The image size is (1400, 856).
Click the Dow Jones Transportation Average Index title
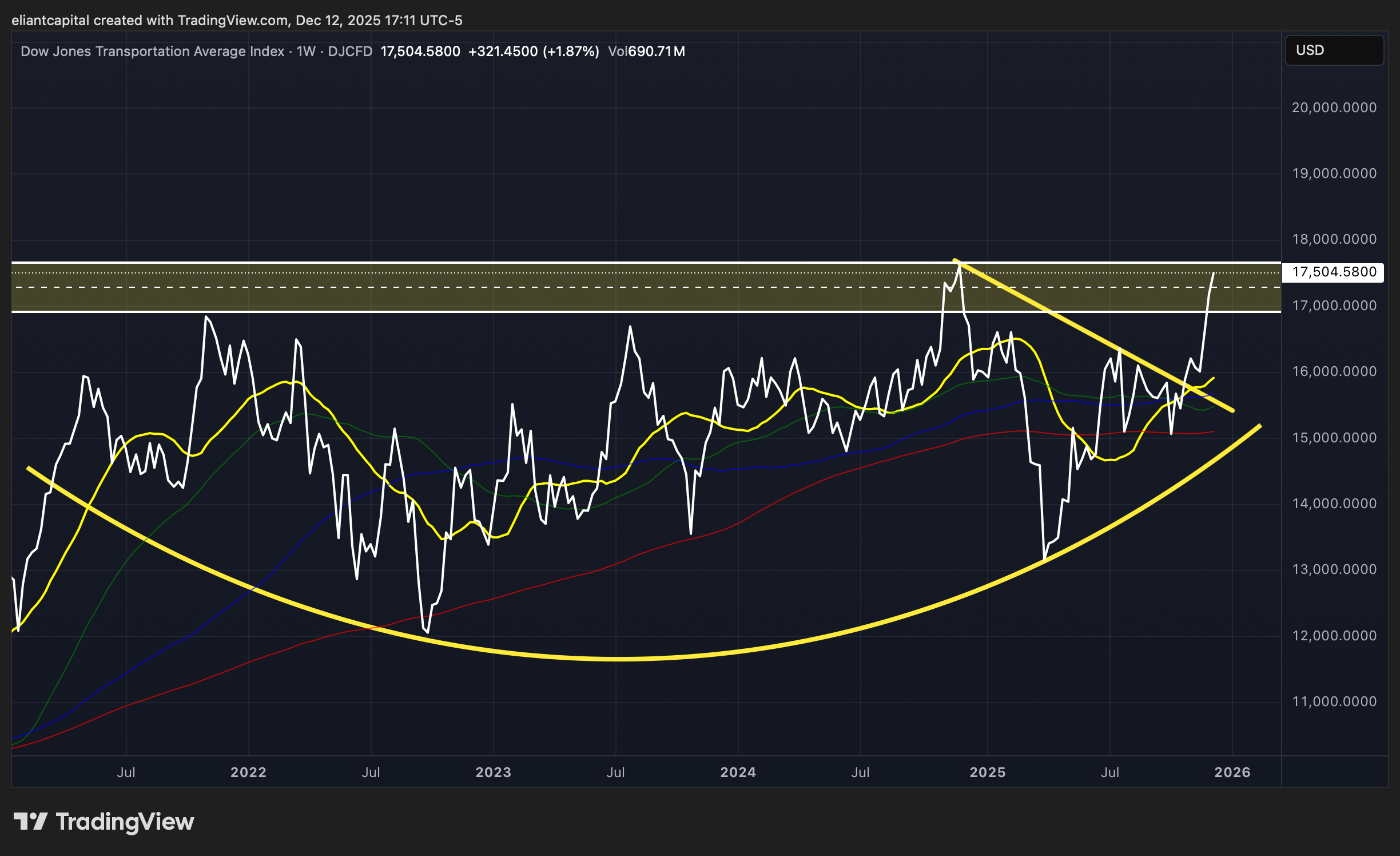tap(152, 51)
